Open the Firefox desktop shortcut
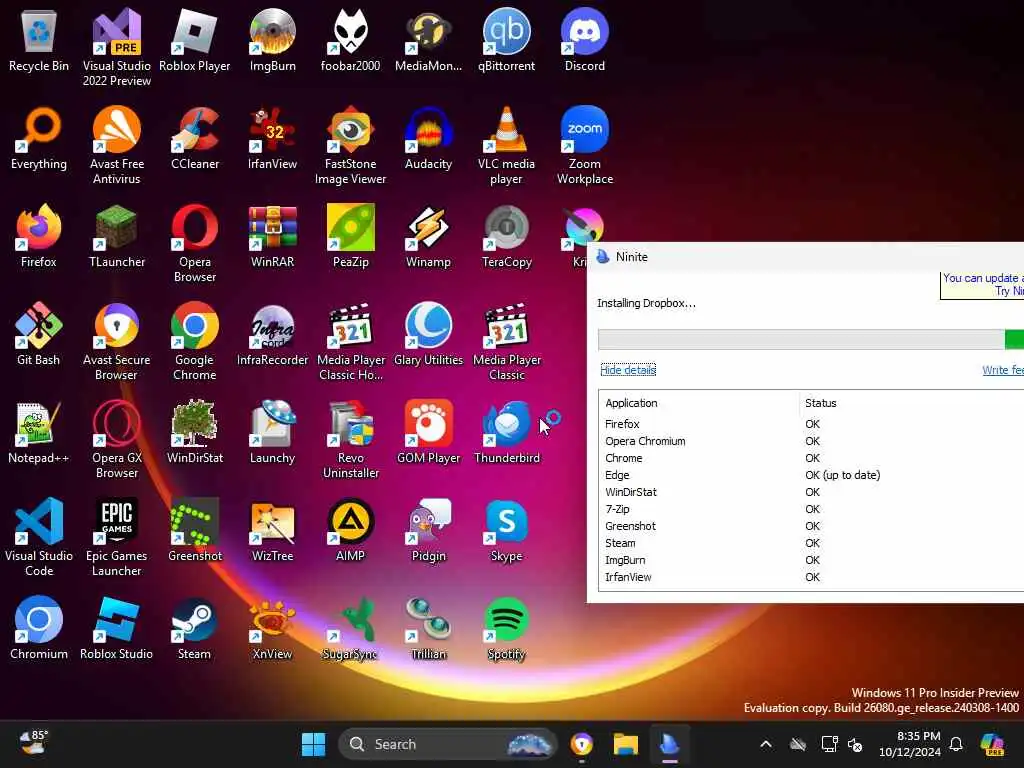 click(39, 236)
